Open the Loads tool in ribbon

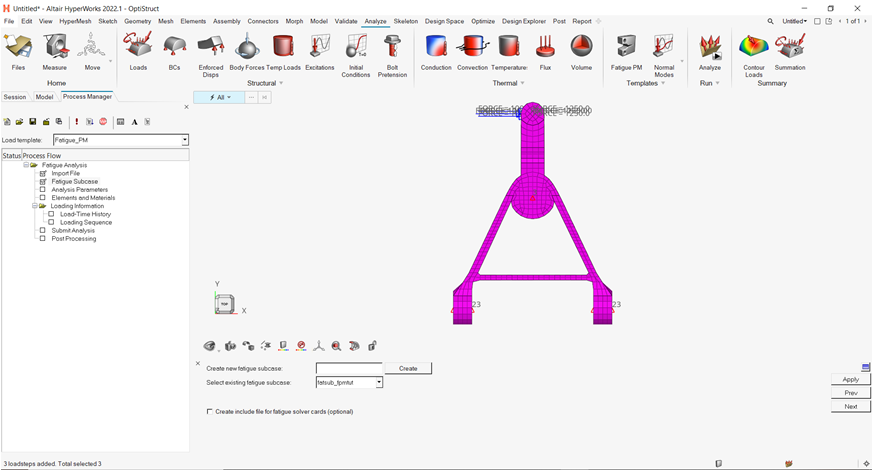click(x=138, y=46)
